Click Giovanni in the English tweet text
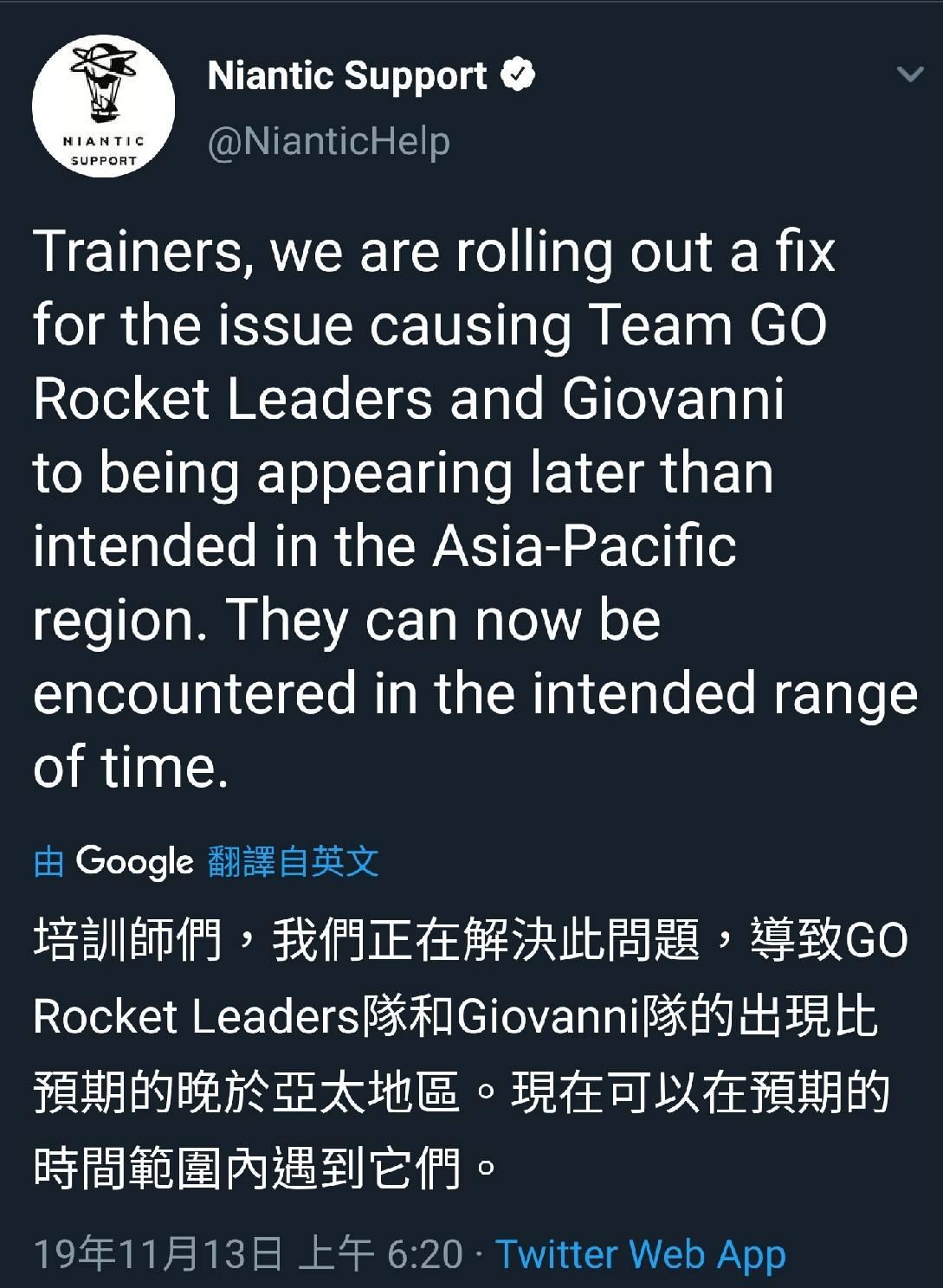 (673, 399)
